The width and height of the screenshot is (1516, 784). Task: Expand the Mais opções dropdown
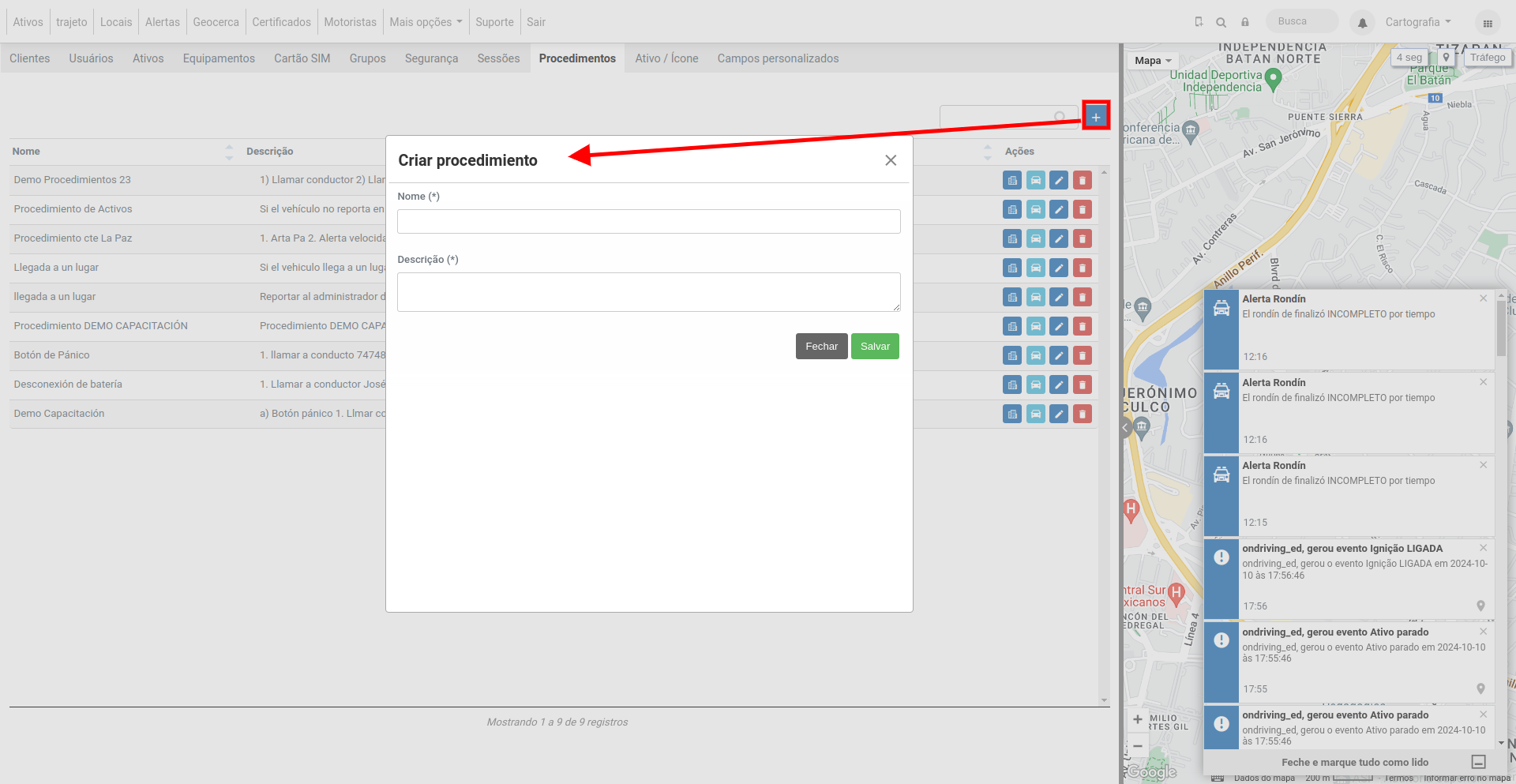pos(426,22)
